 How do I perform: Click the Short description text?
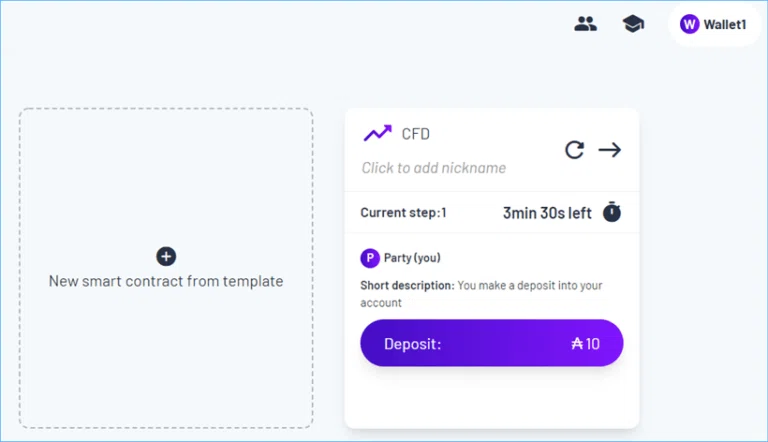[481, 294]
